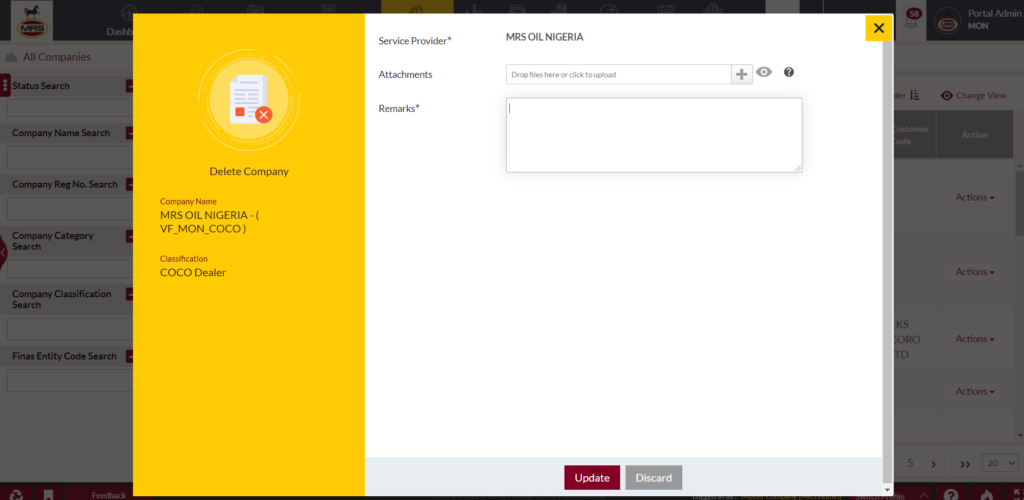This screenshot has height=500, width=1024.
Task: Go to next page arrow
Action: [933, 463]
